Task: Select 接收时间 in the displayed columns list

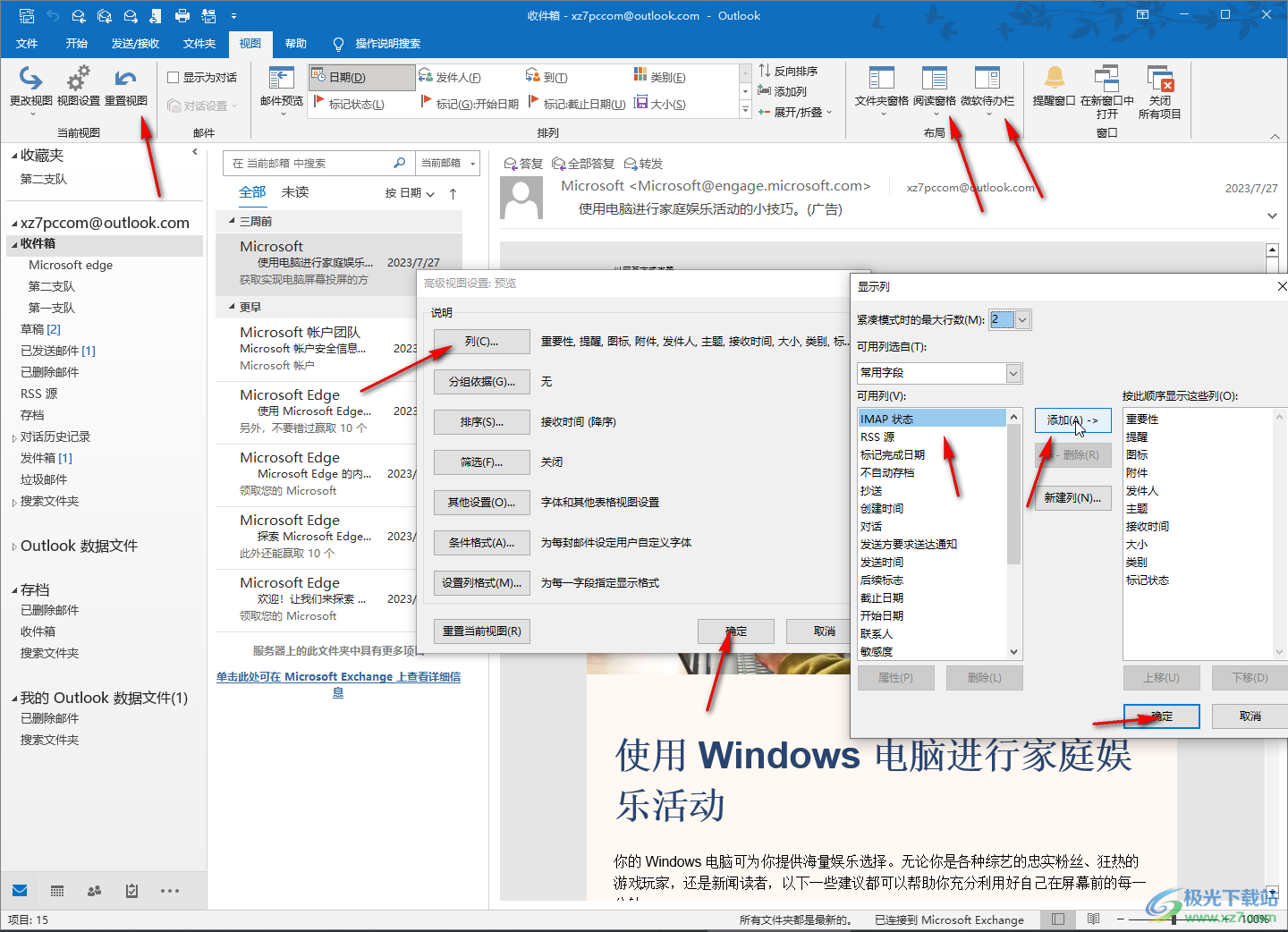Action: click(x=1148, y=526)
